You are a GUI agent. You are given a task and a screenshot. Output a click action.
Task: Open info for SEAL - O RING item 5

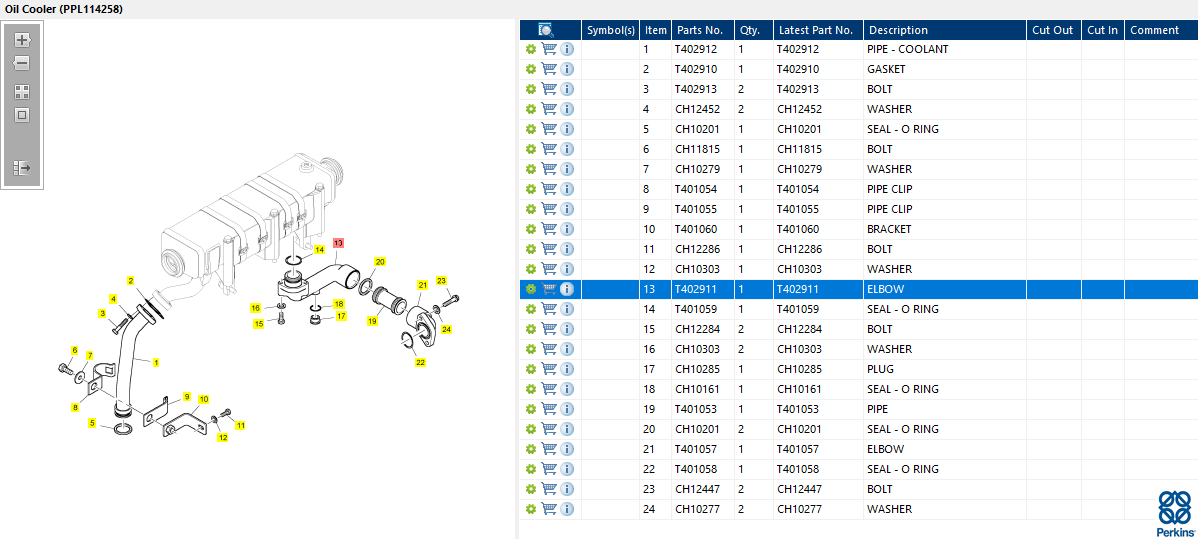point(567,128)
